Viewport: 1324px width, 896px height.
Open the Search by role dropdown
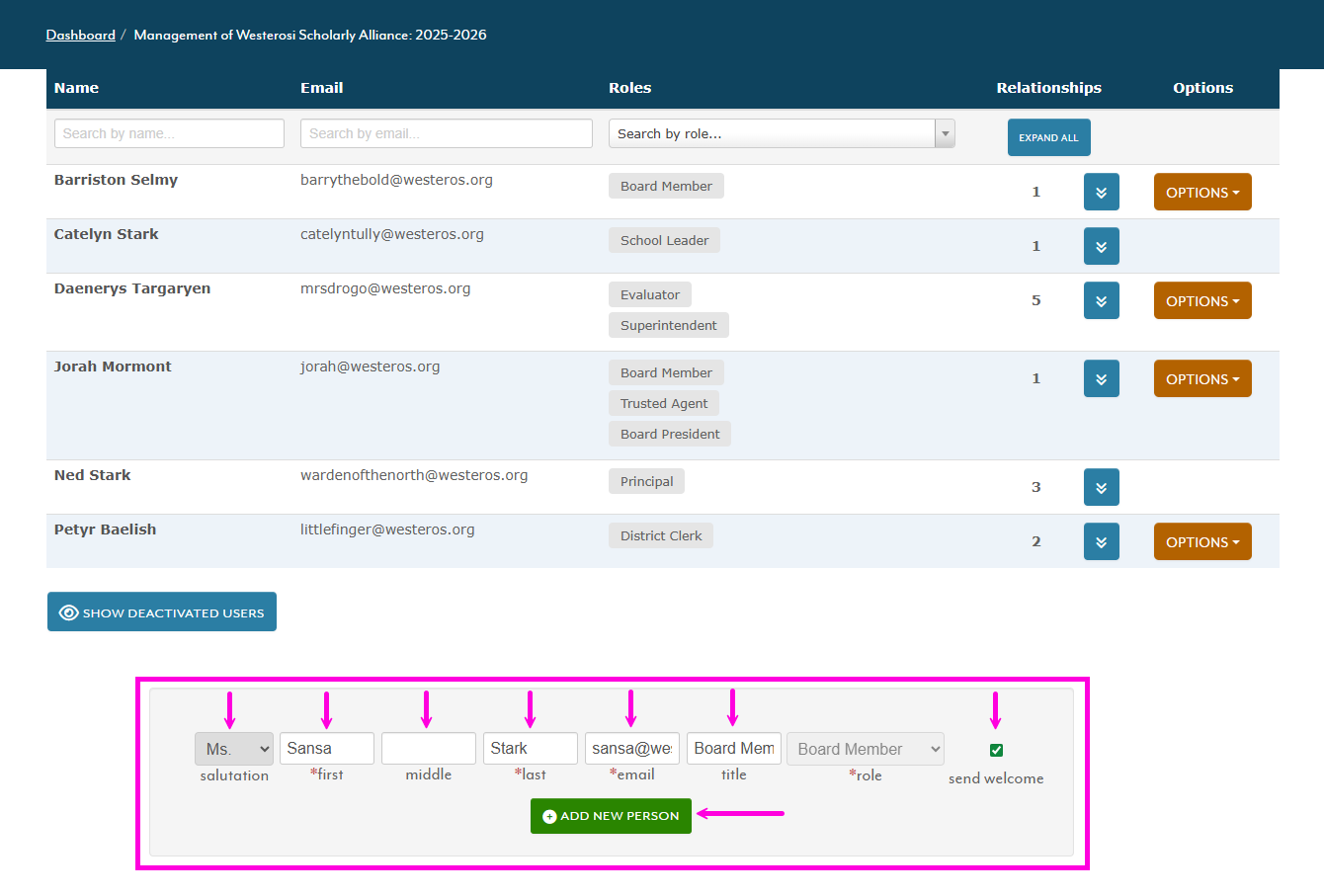click(782, 133)
